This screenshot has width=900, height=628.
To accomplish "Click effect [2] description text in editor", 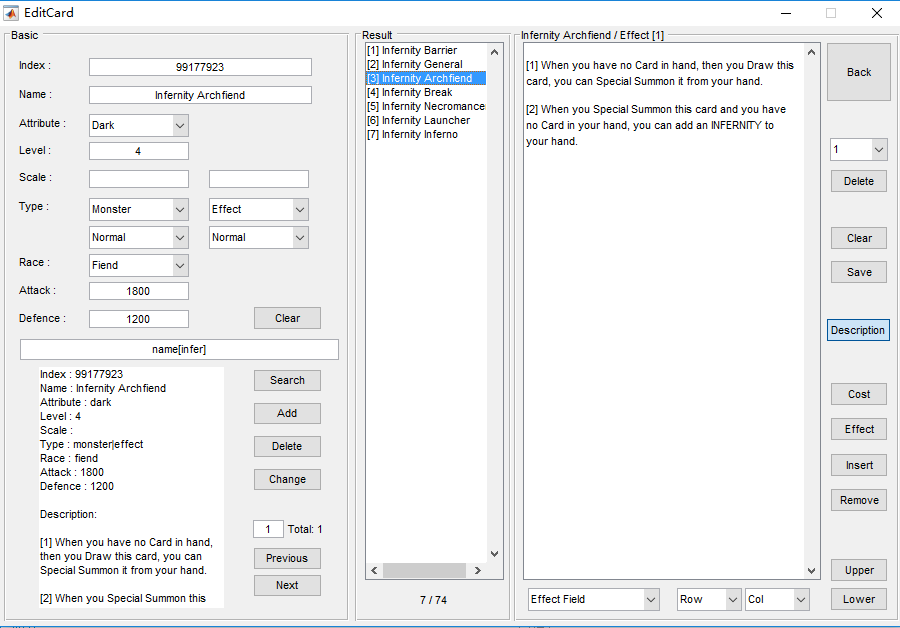I will pos(656,125).
